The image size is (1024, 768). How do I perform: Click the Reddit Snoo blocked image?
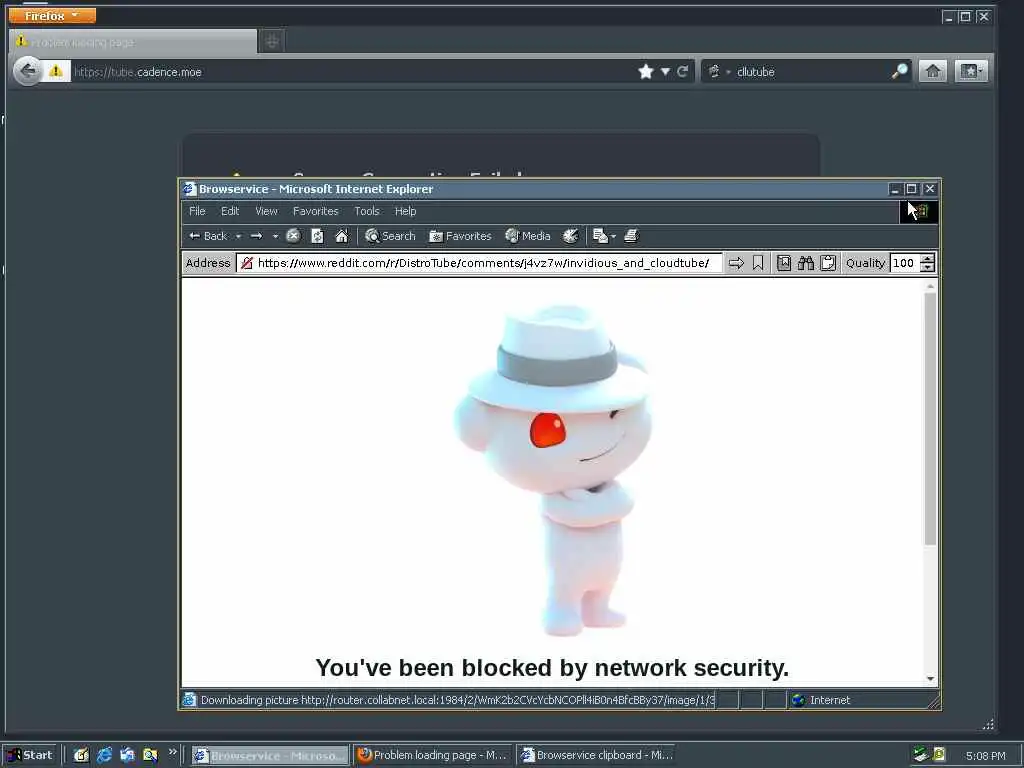pyautogui.click(x=552, y=470)
